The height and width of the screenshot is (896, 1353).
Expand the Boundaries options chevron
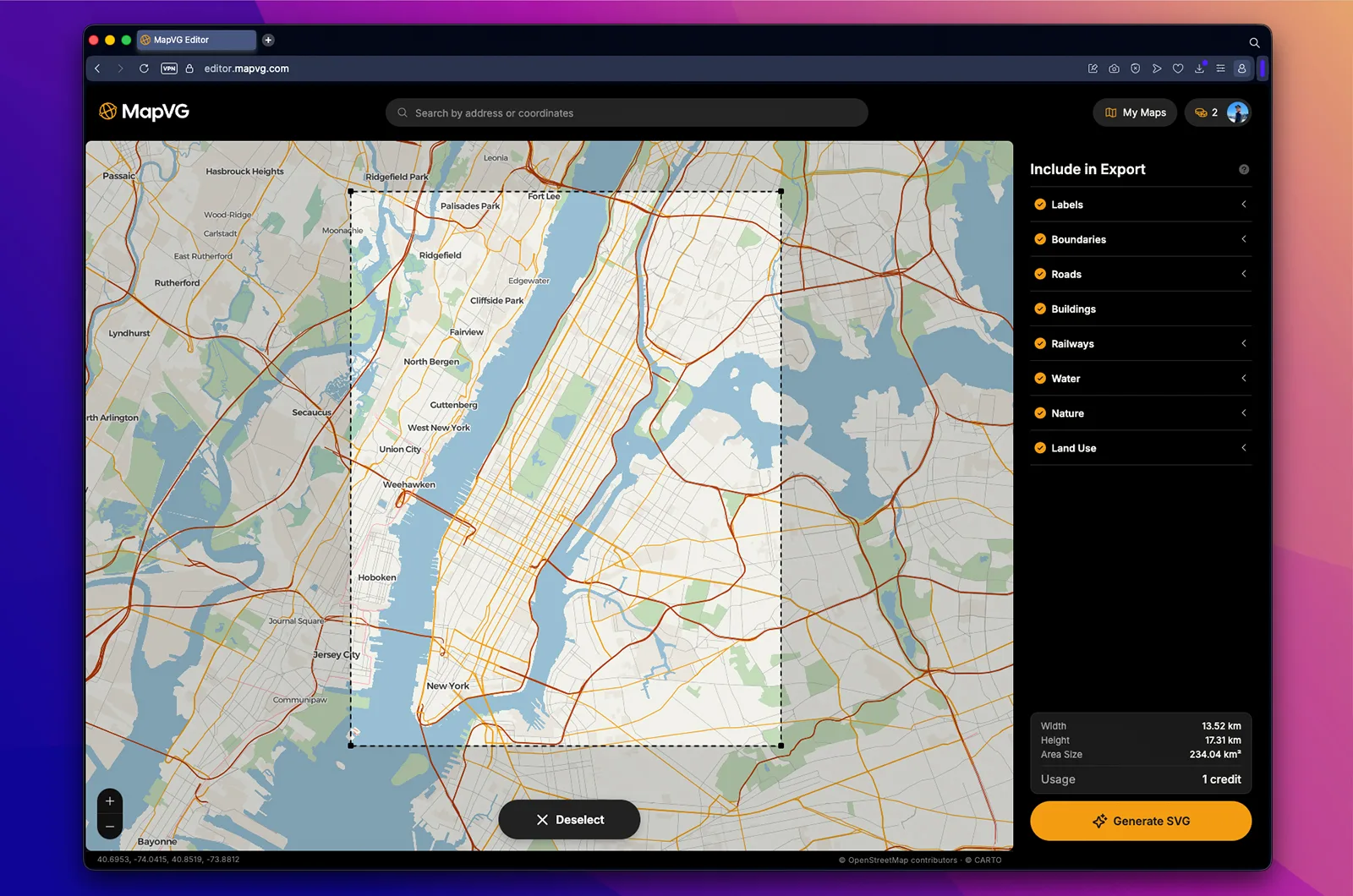pos(1244,239)
